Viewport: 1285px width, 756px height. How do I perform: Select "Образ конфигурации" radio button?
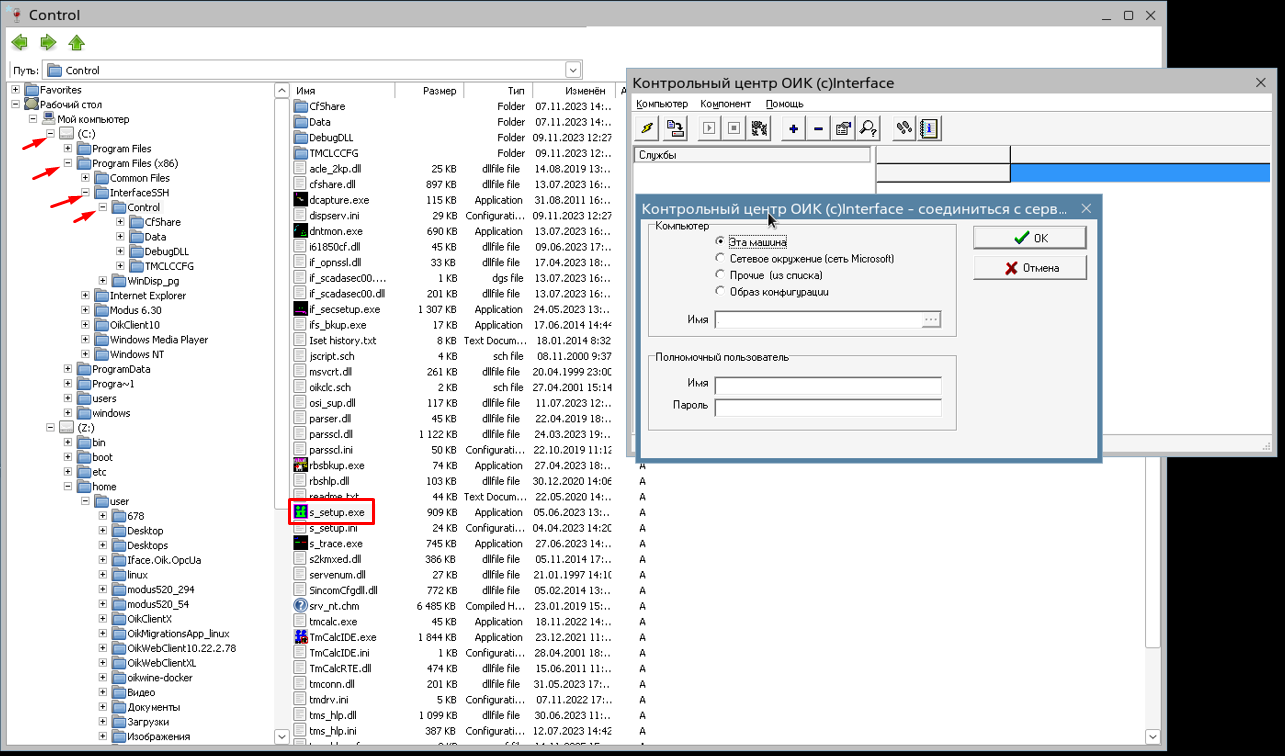click(x=719, y=291)
